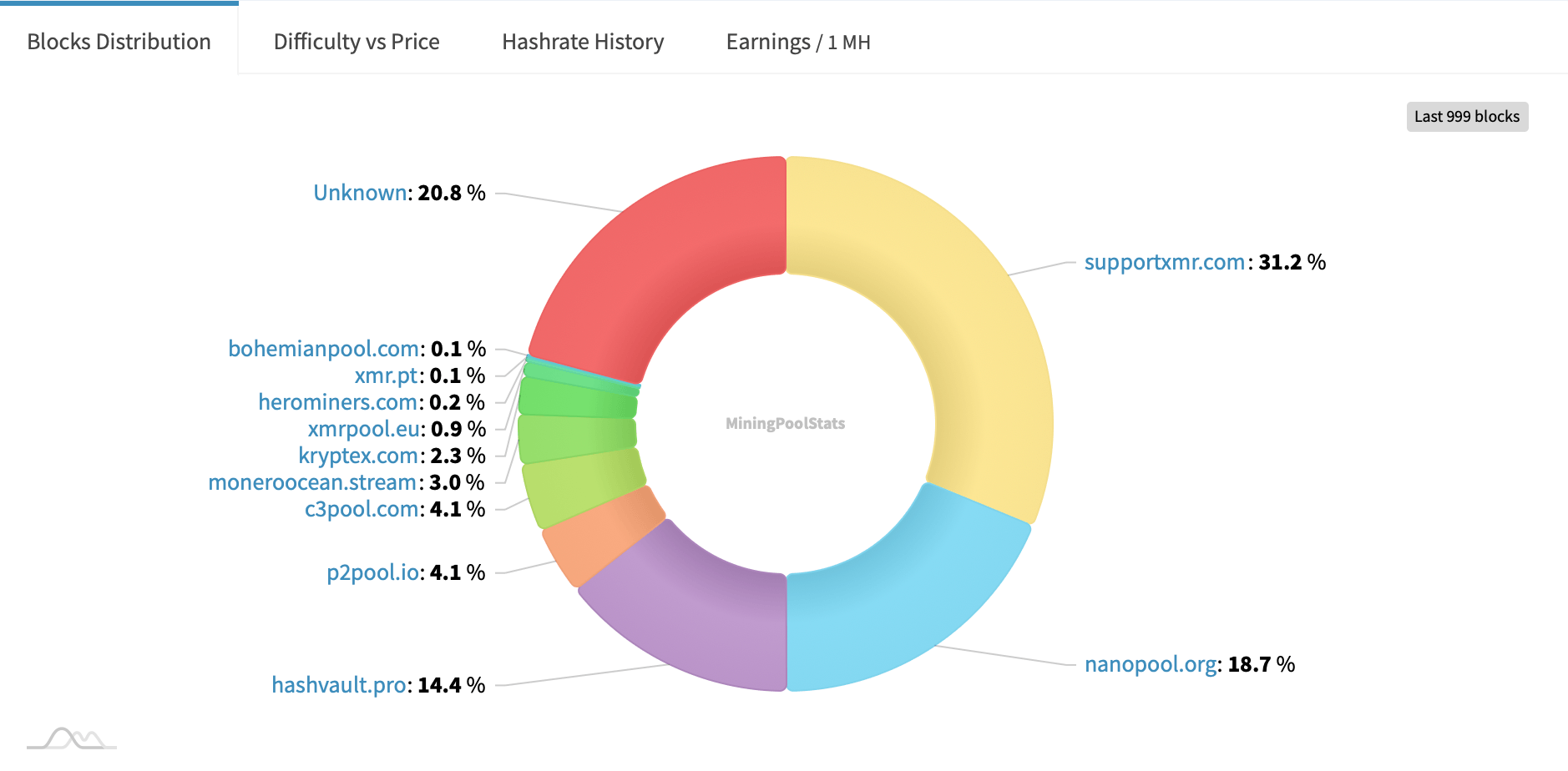
Task: Open the supportxmr.com pool link
Action: click(1164, 261)
